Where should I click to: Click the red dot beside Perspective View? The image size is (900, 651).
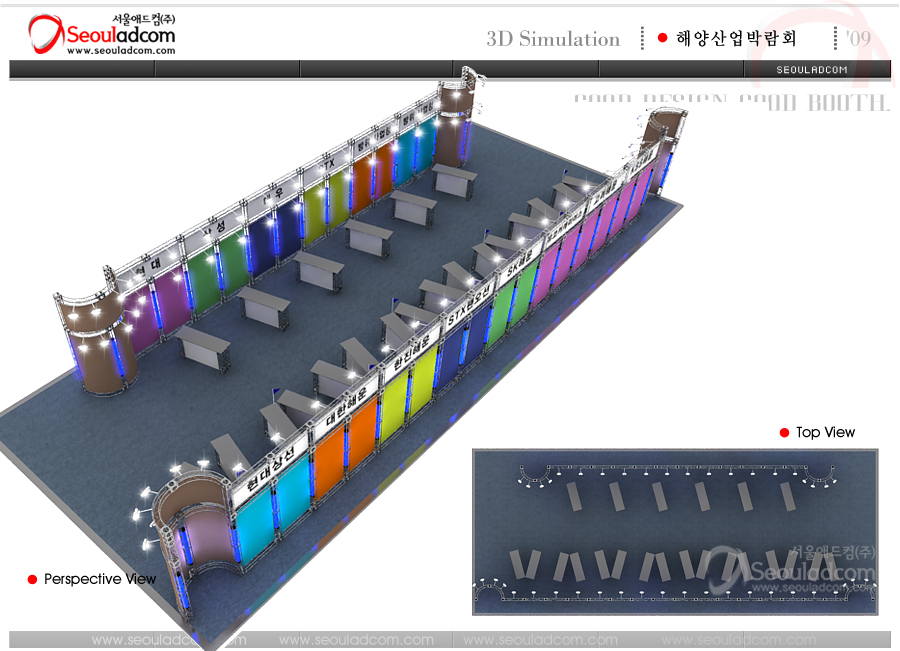point(32,580)
